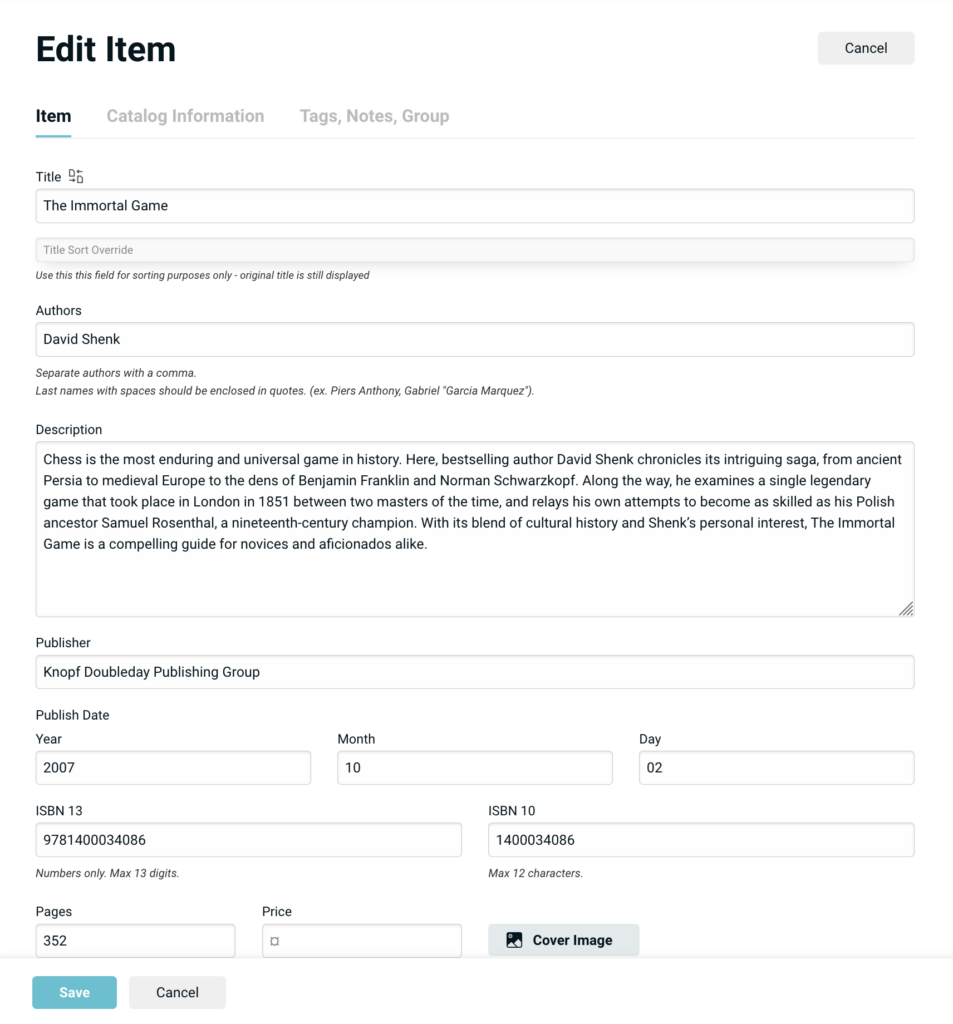Click the Day field showing 02
This screenshot has width=953, height=1024.
[x=776, y=768]
